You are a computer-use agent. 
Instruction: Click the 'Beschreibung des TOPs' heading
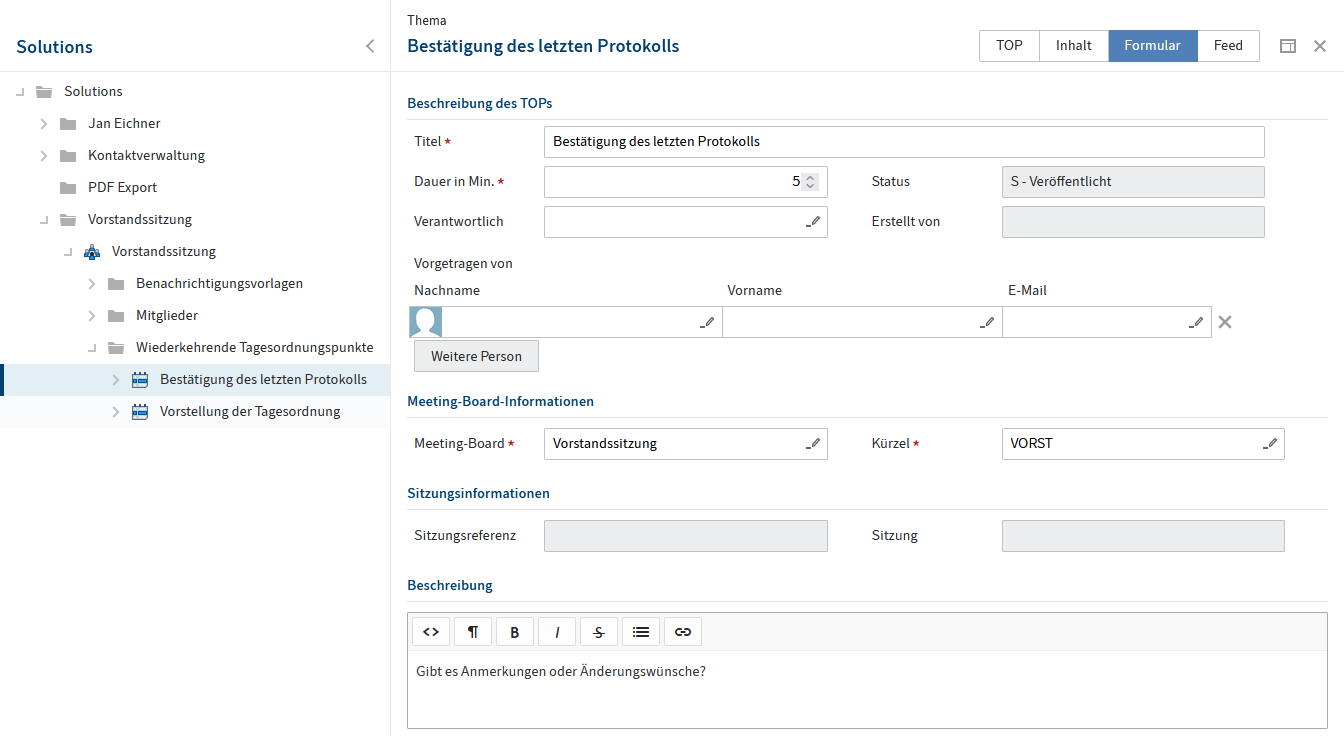479,103
